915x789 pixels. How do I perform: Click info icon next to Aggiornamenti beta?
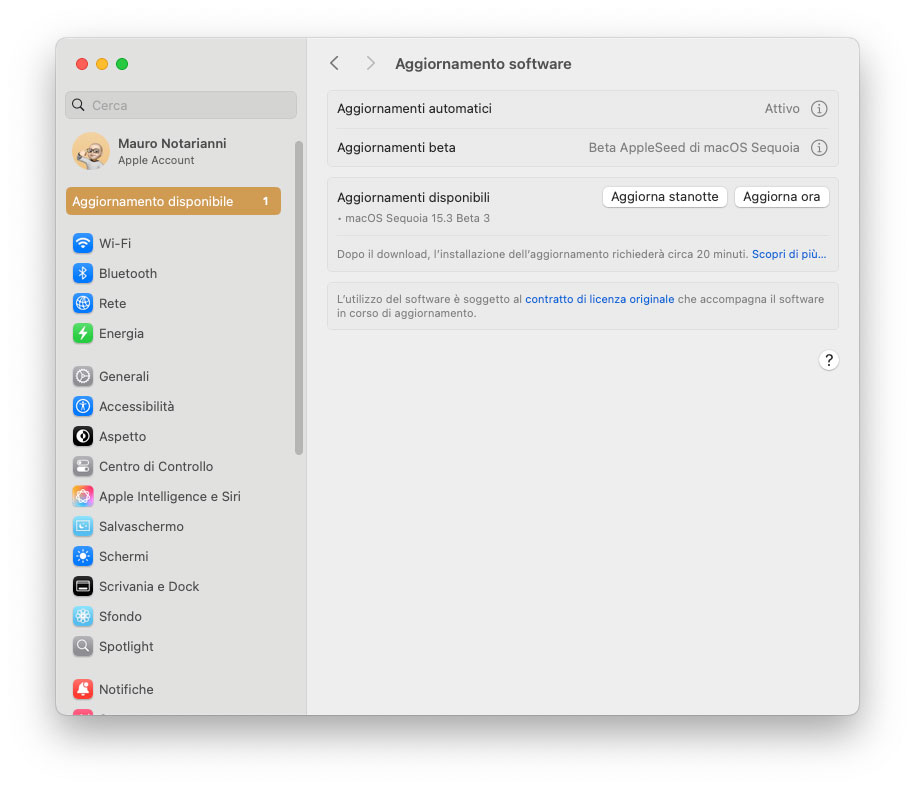pyautogui.click(x=819, y=147)
